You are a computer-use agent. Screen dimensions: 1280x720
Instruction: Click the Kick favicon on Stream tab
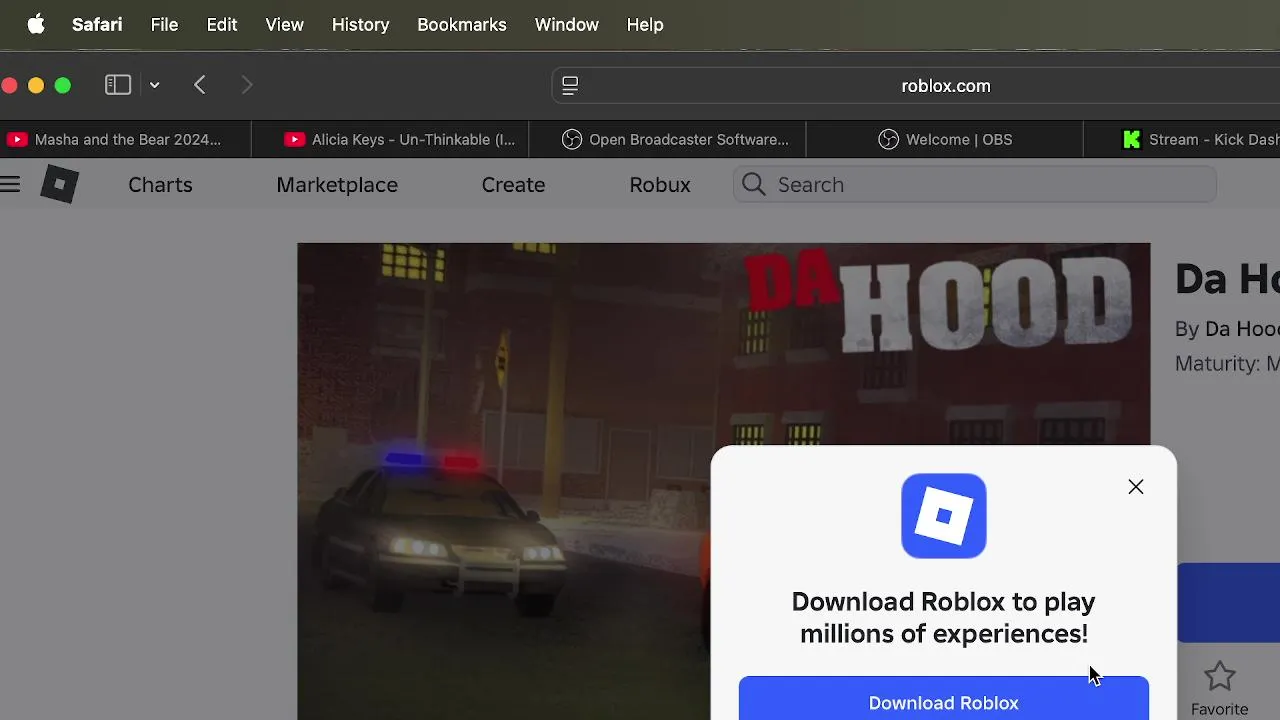[x=1132, y=139]
